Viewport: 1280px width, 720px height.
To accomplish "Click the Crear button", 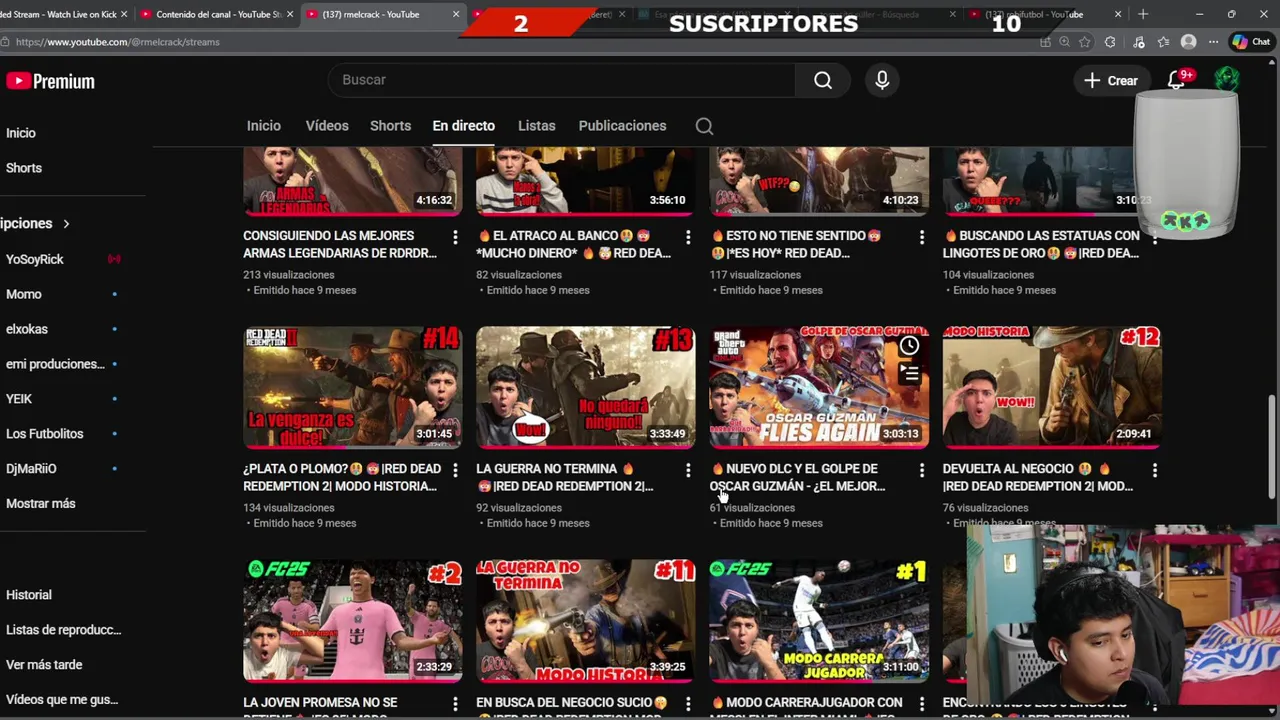I will pos(1111,80).
